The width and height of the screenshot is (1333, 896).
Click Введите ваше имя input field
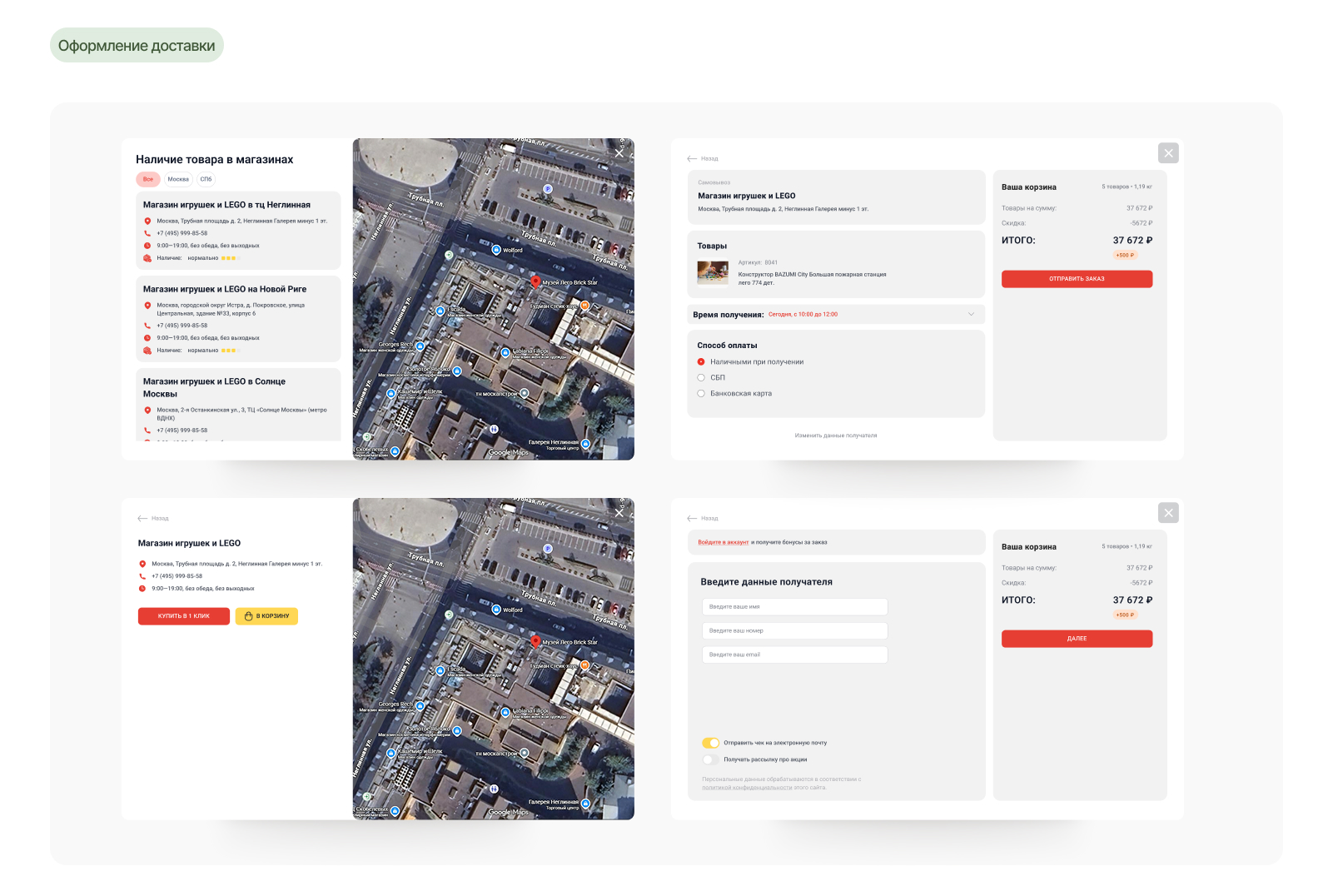794,607
